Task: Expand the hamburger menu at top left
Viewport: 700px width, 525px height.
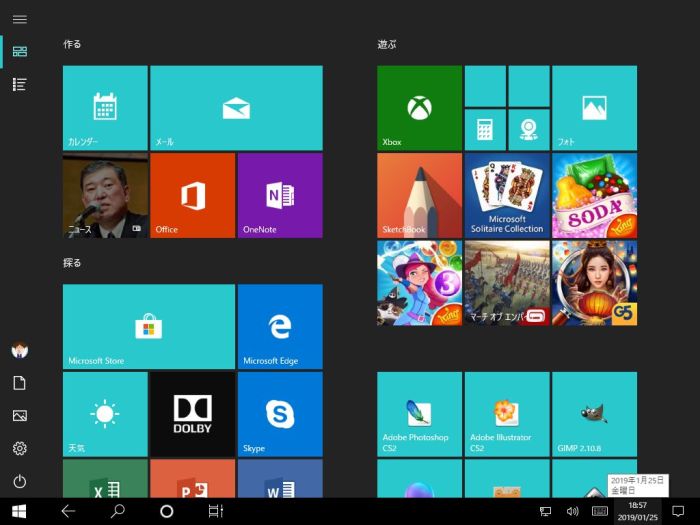Action: (19, 19)
